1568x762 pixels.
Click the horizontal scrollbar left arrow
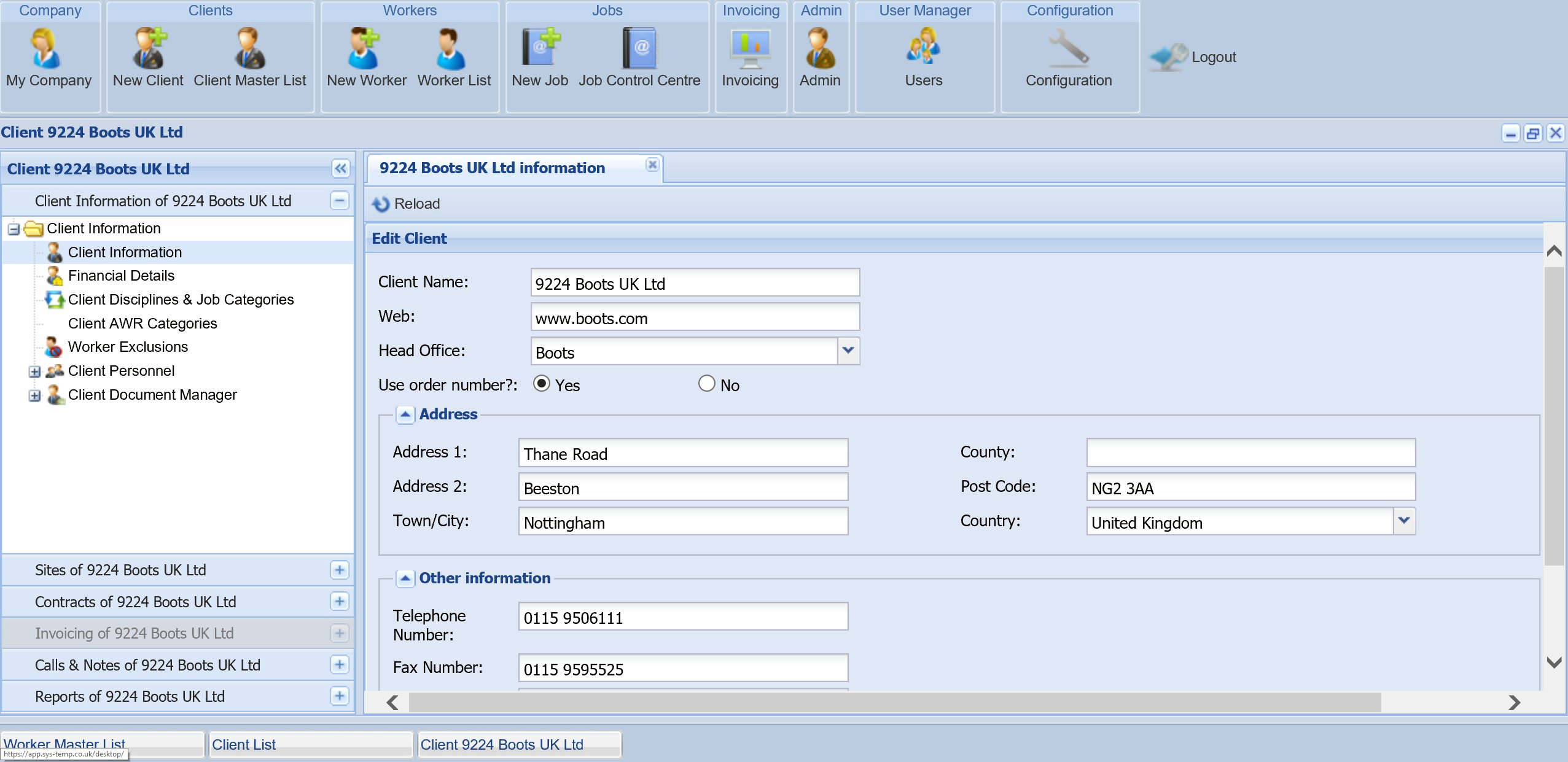392,702
